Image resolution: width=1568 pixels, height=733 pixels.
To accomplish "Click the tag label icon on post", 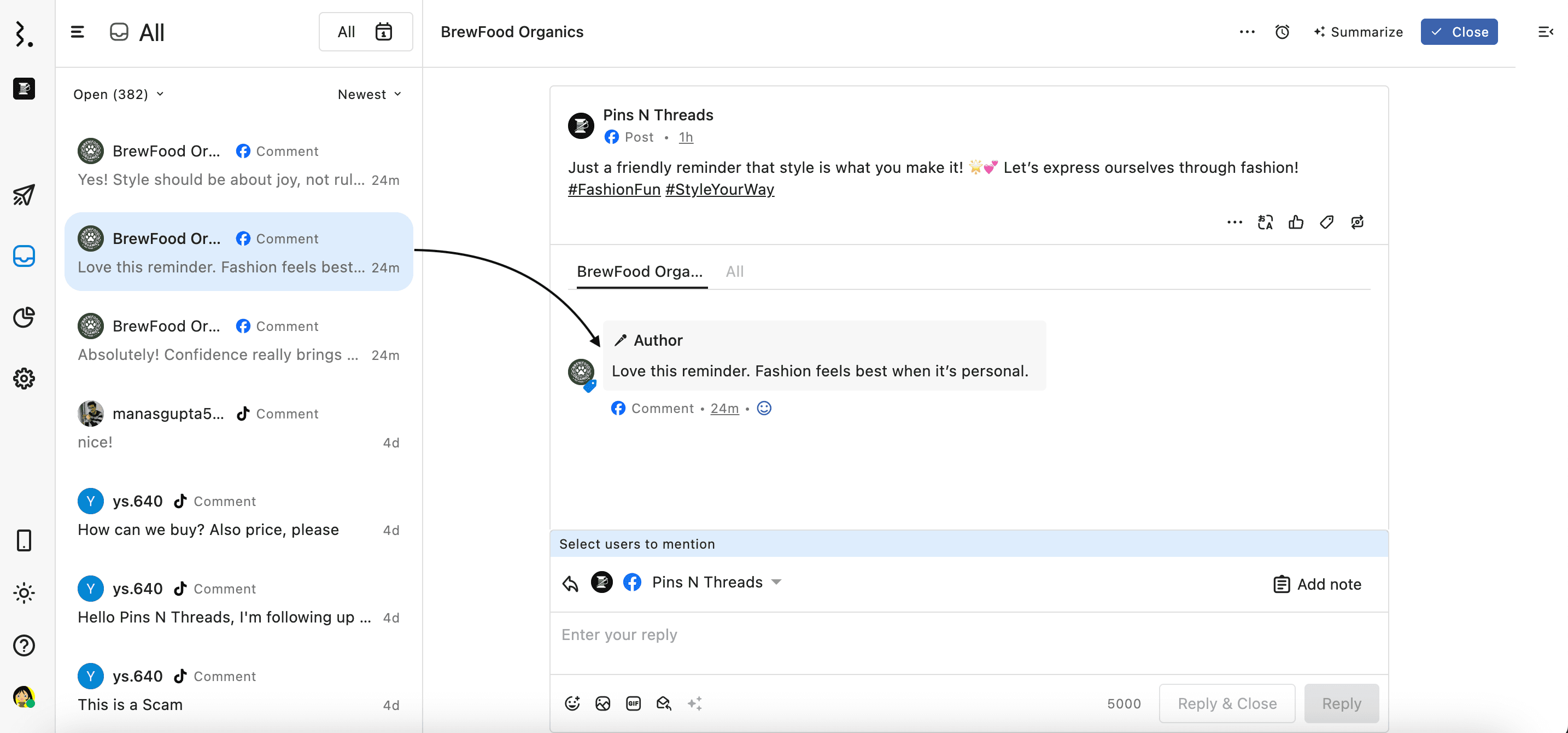I will click(1326, 222).
